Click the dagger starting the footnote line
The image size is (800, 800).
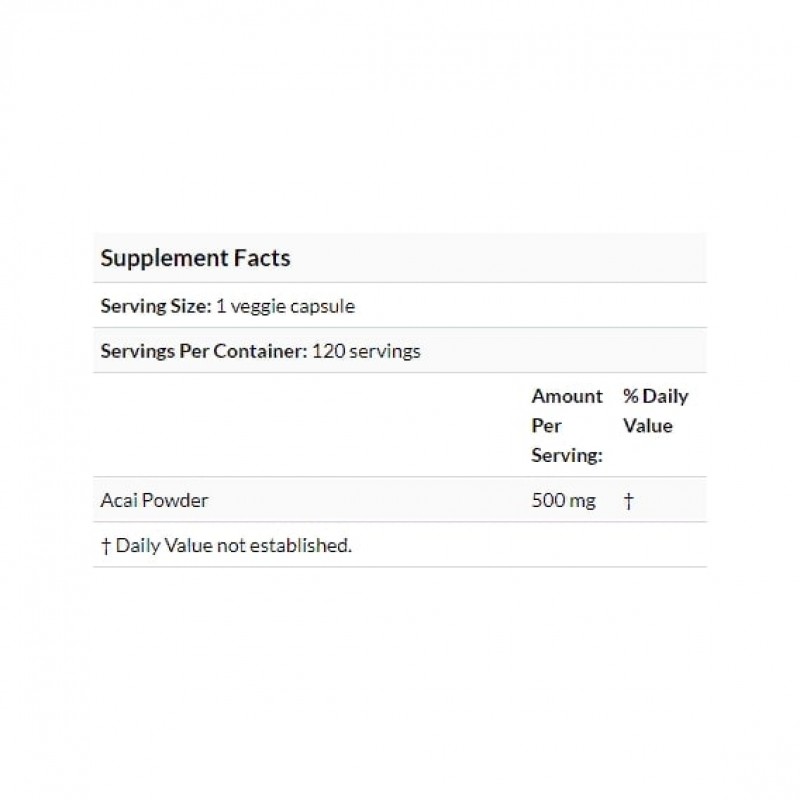tap(106, 545)
